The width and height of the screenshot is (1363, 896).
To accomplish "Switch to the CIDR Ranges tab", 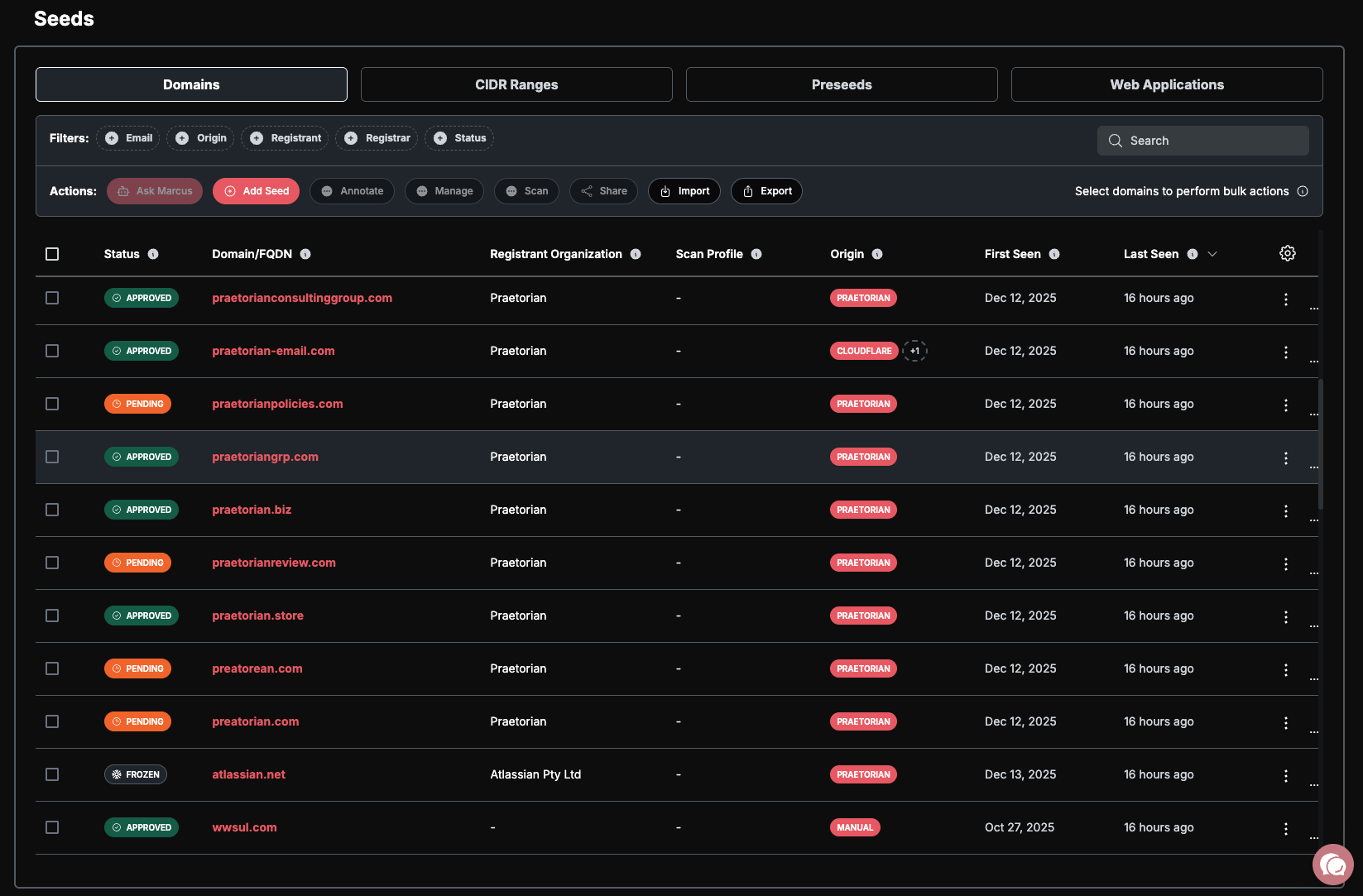I will (x=516, y=84).
